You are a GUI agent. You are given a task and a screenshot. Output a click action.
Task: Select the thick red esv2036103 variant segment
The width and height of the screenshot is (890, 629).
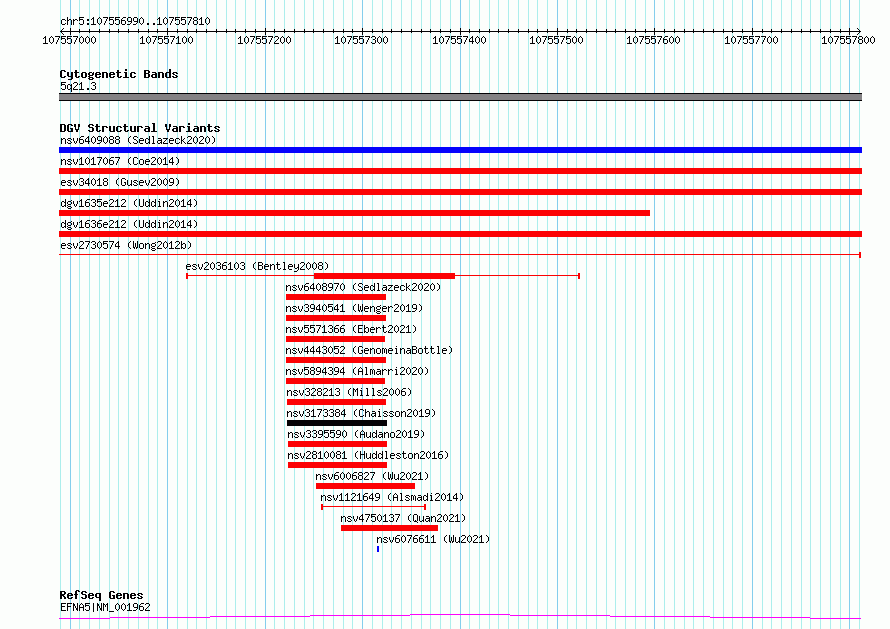click(x=384, y=276)
